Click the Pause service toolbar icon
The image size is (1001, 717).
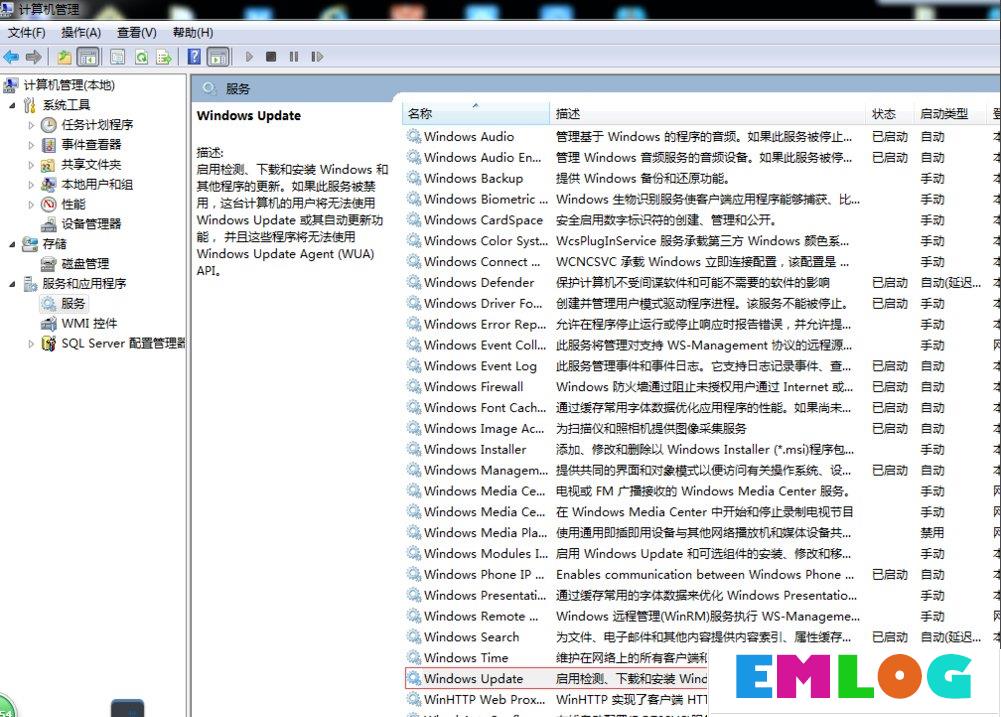coord(294,57)
